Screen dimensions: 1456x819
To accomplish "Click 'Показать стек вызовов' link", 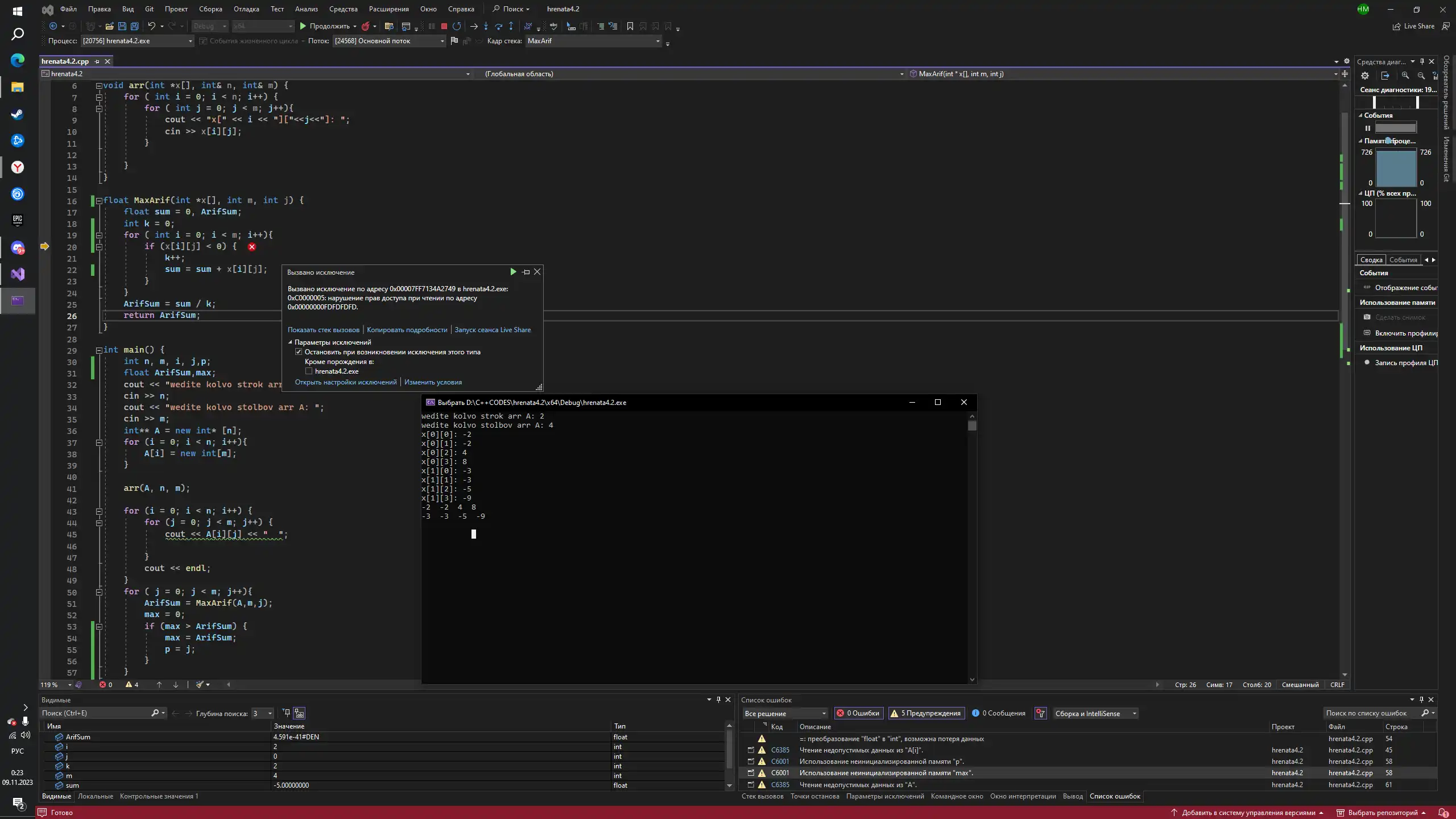I will tap(324, 330).
